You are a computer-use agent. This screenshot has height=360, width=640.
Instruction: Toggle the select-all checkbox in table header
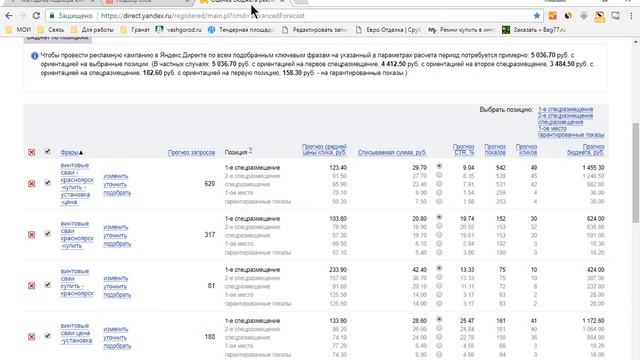pos(48,151)
